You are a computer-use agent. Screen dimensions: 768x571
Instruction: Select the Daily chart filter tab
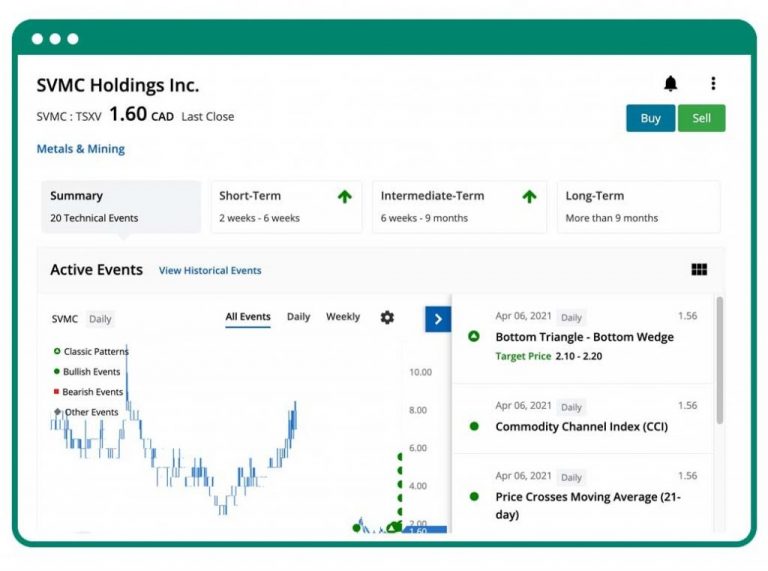point(299,317)
